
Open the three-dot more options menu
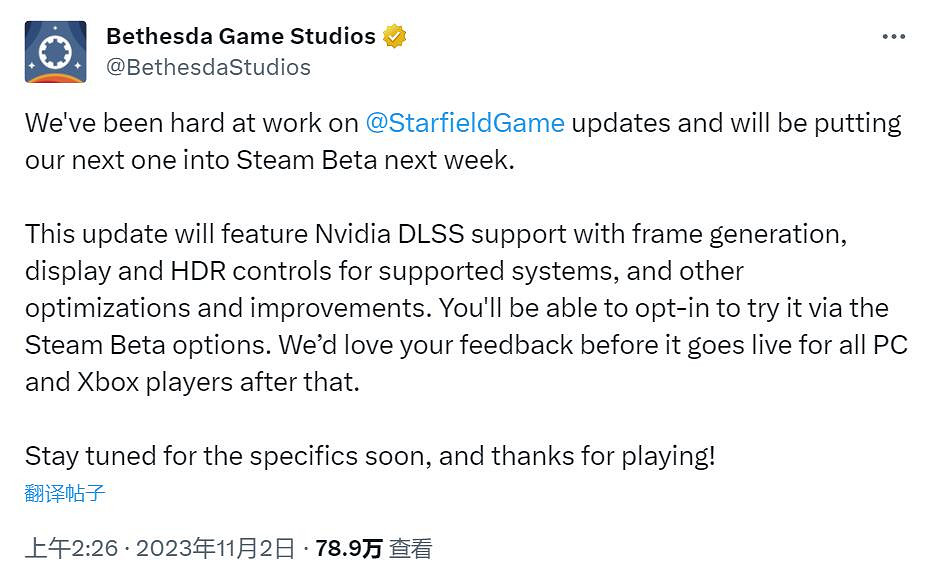coord(893,37)
